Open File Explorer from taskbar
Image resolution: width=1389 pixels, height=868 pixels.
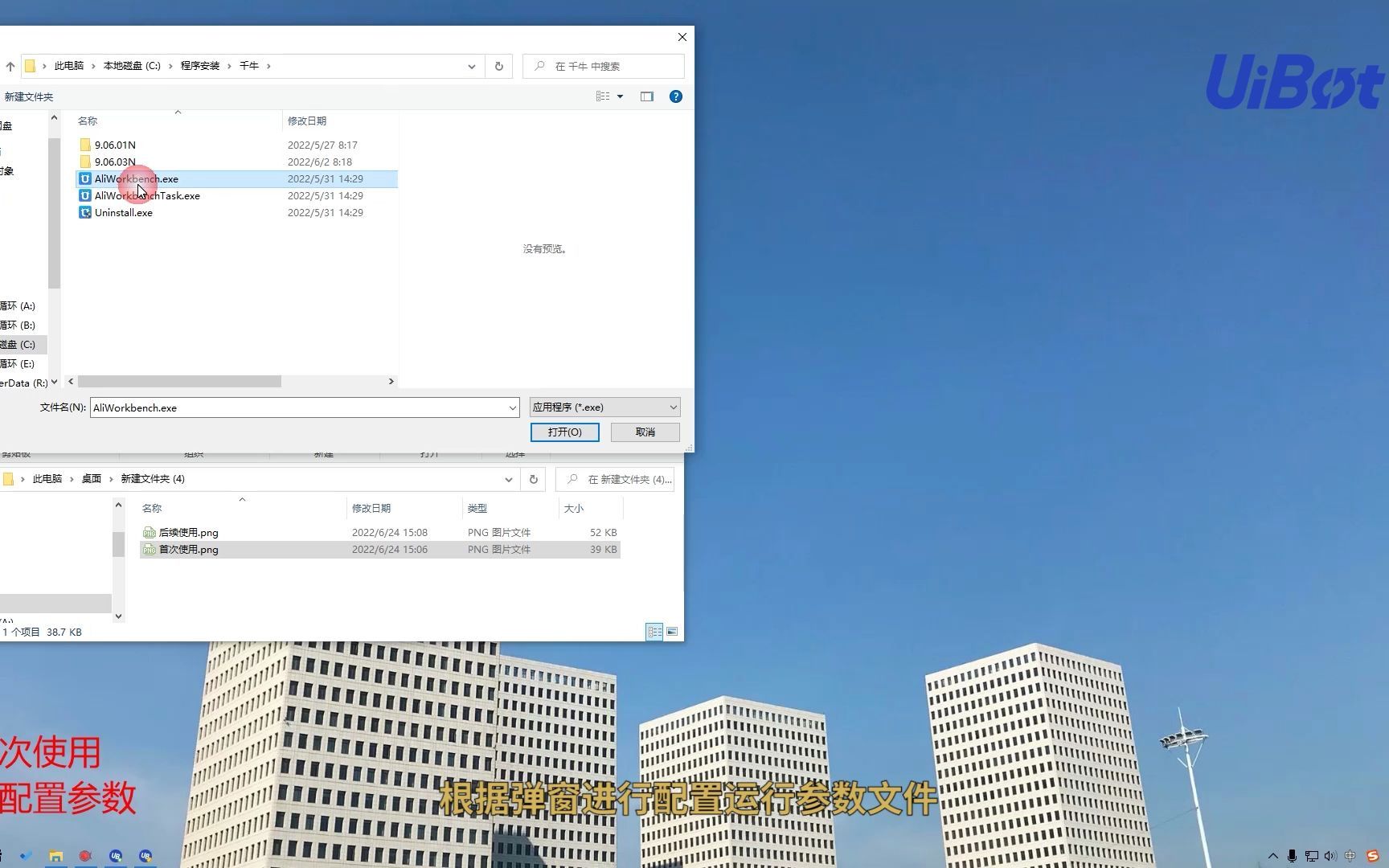[x=55, y=857]
